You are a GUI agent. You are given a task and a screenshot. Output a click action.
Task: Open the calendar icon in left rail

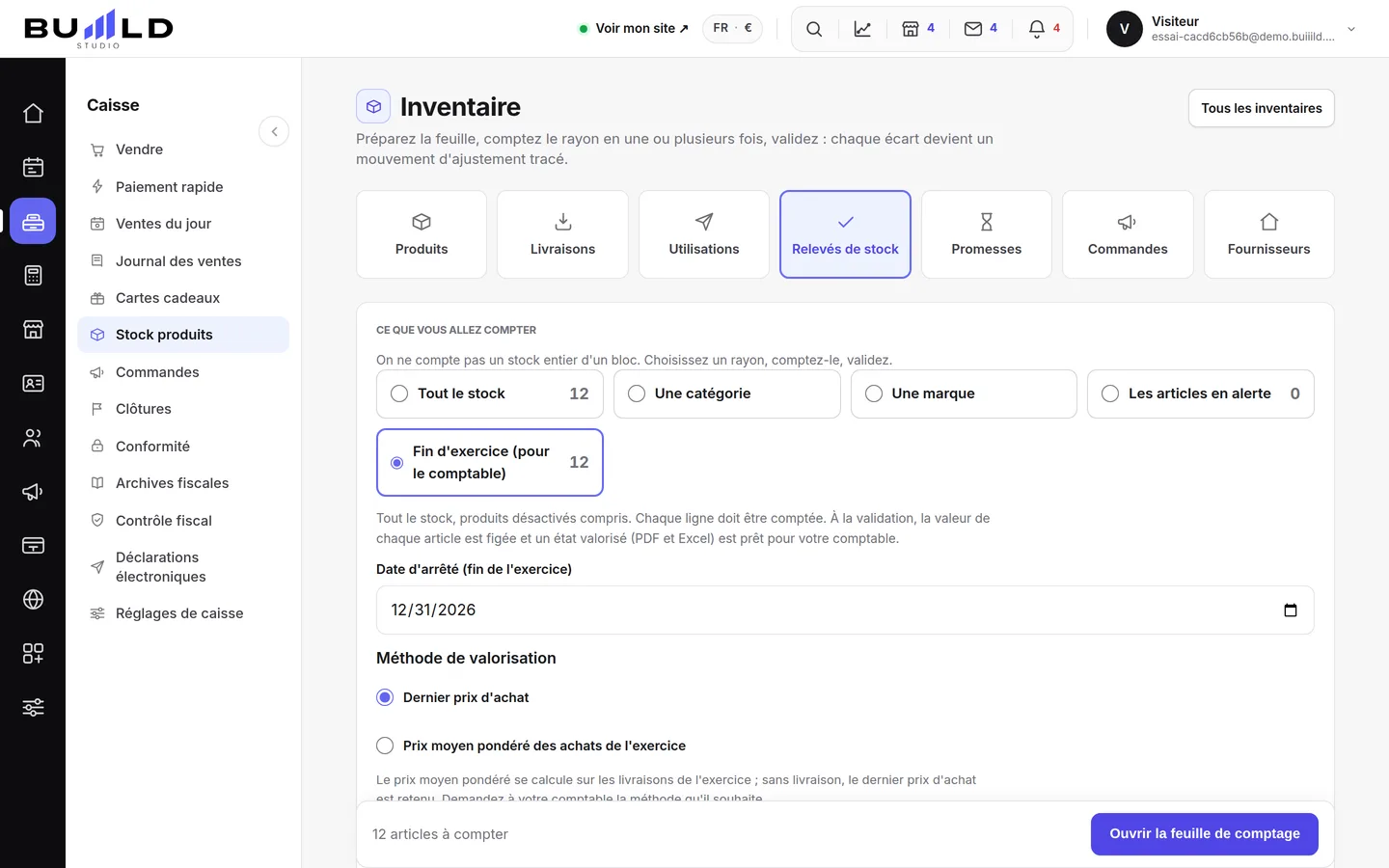point(33,168)
